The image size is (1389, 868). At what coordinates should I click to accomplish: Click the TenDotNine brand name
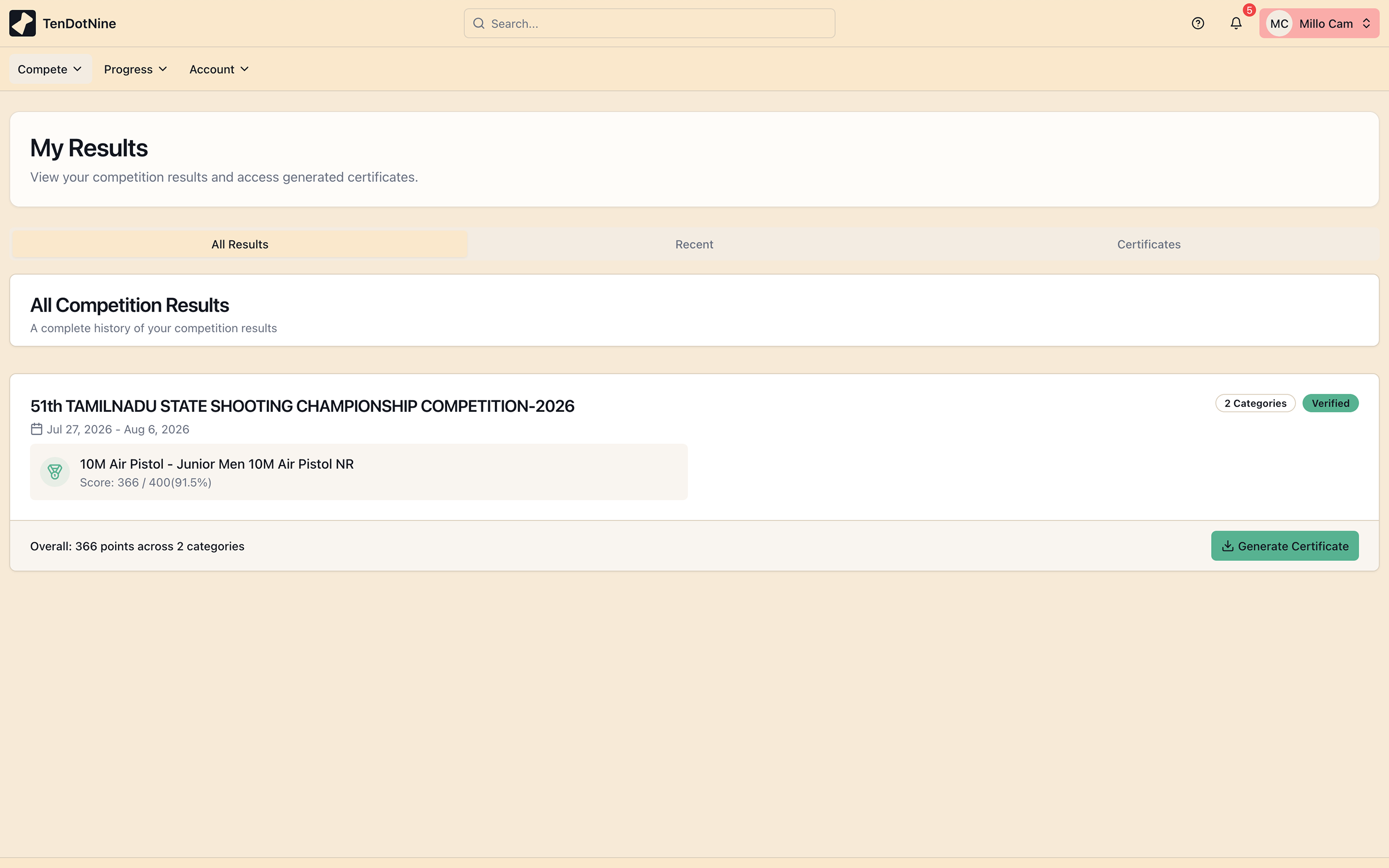79,24
